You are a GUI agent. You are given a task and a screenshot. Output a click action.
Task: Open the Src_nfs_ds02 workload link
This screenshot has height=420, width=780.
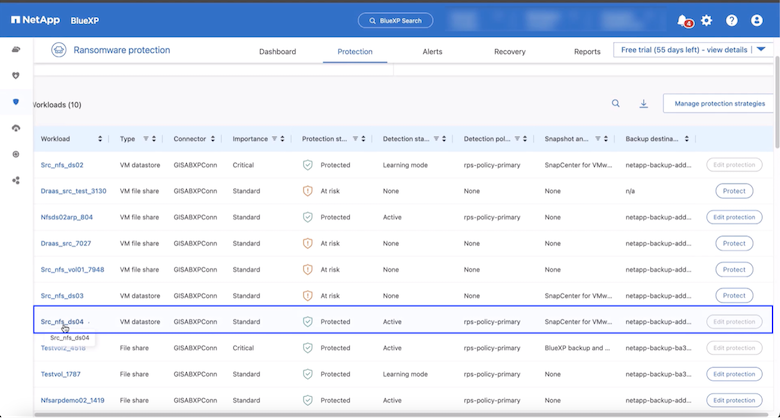pyautogui.click(x=62, y=165)
